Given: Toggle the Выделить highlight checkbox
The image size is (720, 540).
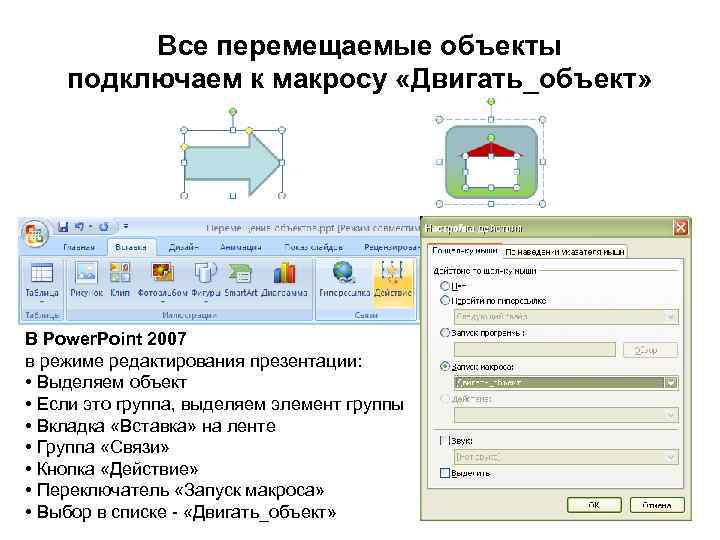Looking at the screenshot, I should tap(444, 473).
